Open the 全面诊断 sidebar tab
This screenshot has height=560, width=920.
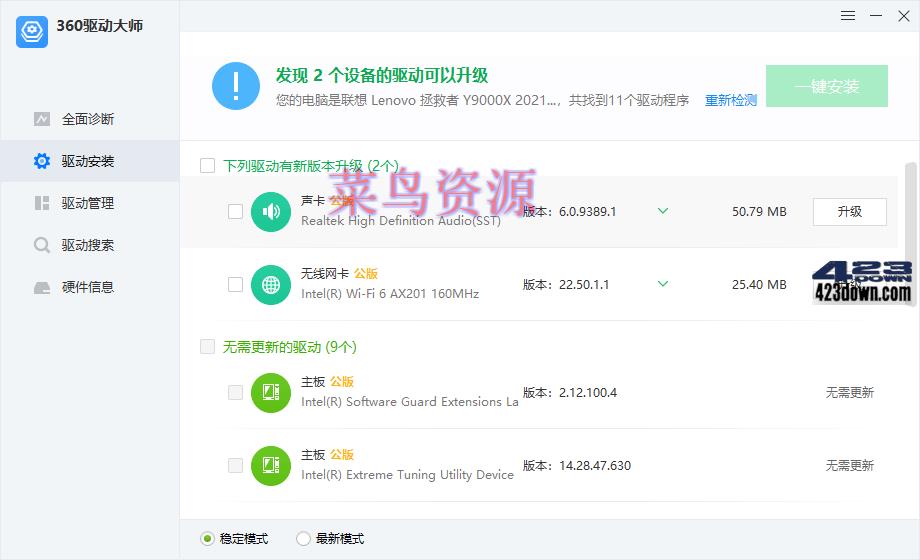pyautogui.click(x=90, y=119)
